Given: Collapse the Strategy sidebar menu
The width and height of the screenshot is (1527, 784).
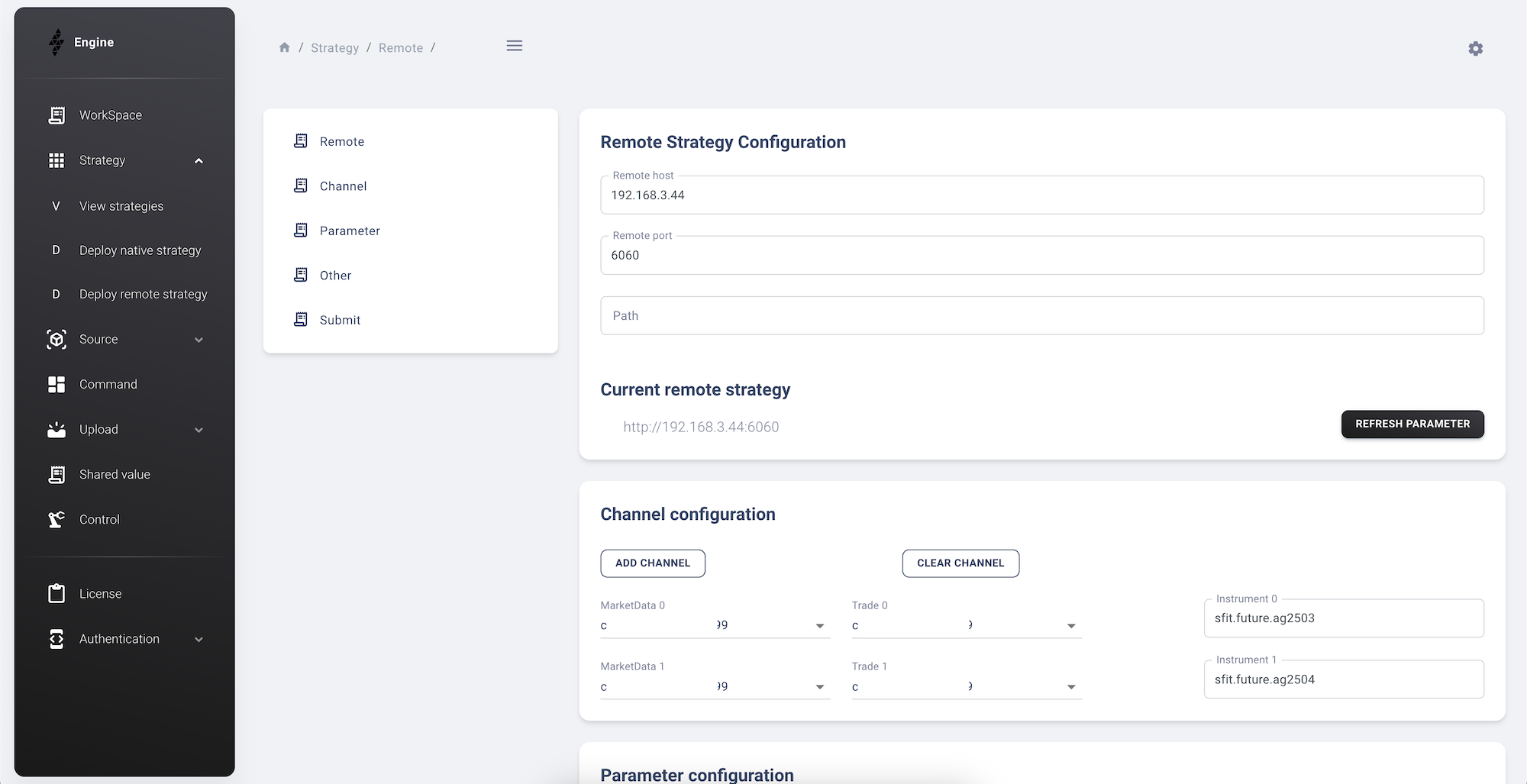Looking at the screenshot, I should [199, 161].
